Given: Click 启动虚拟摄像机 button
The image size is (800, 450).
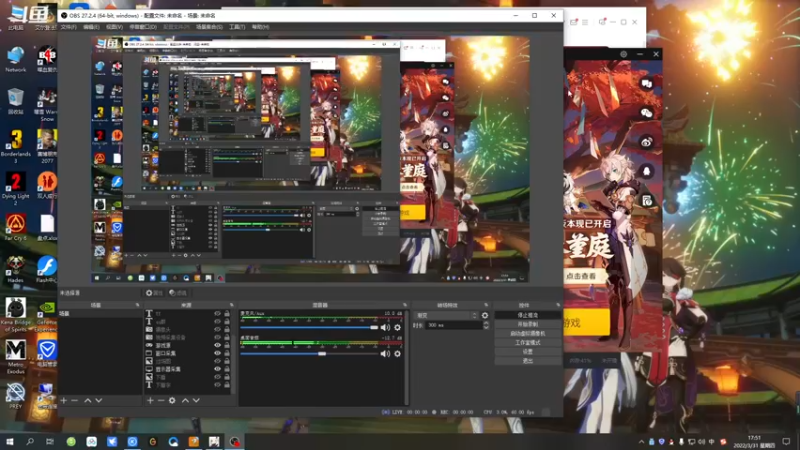Looking at the screenshot, I should (528, 334).
